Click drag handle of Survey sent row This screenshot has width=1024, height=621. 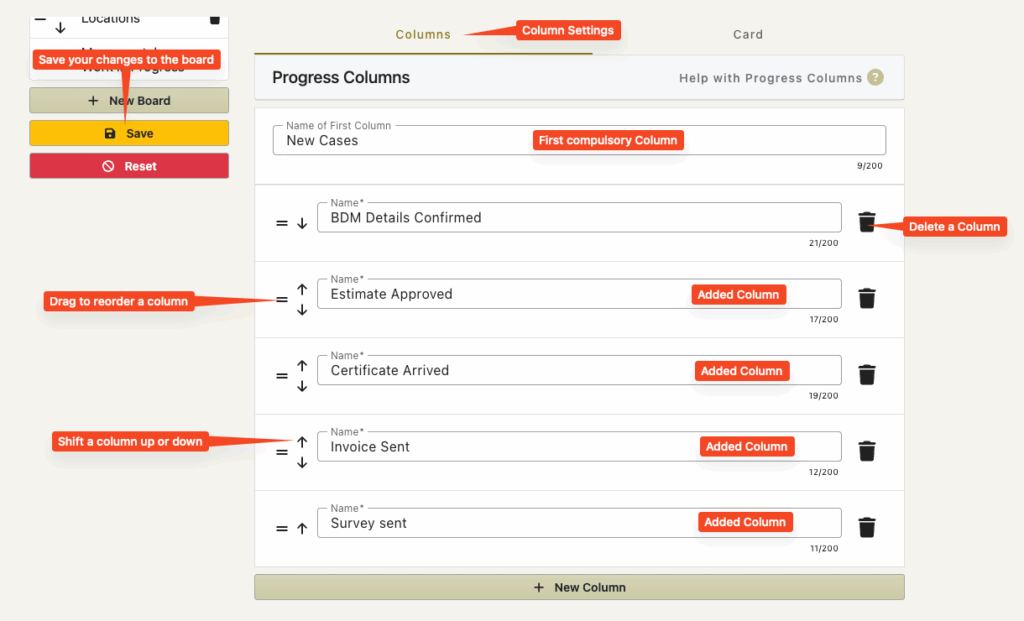click(x=281, y=528)
